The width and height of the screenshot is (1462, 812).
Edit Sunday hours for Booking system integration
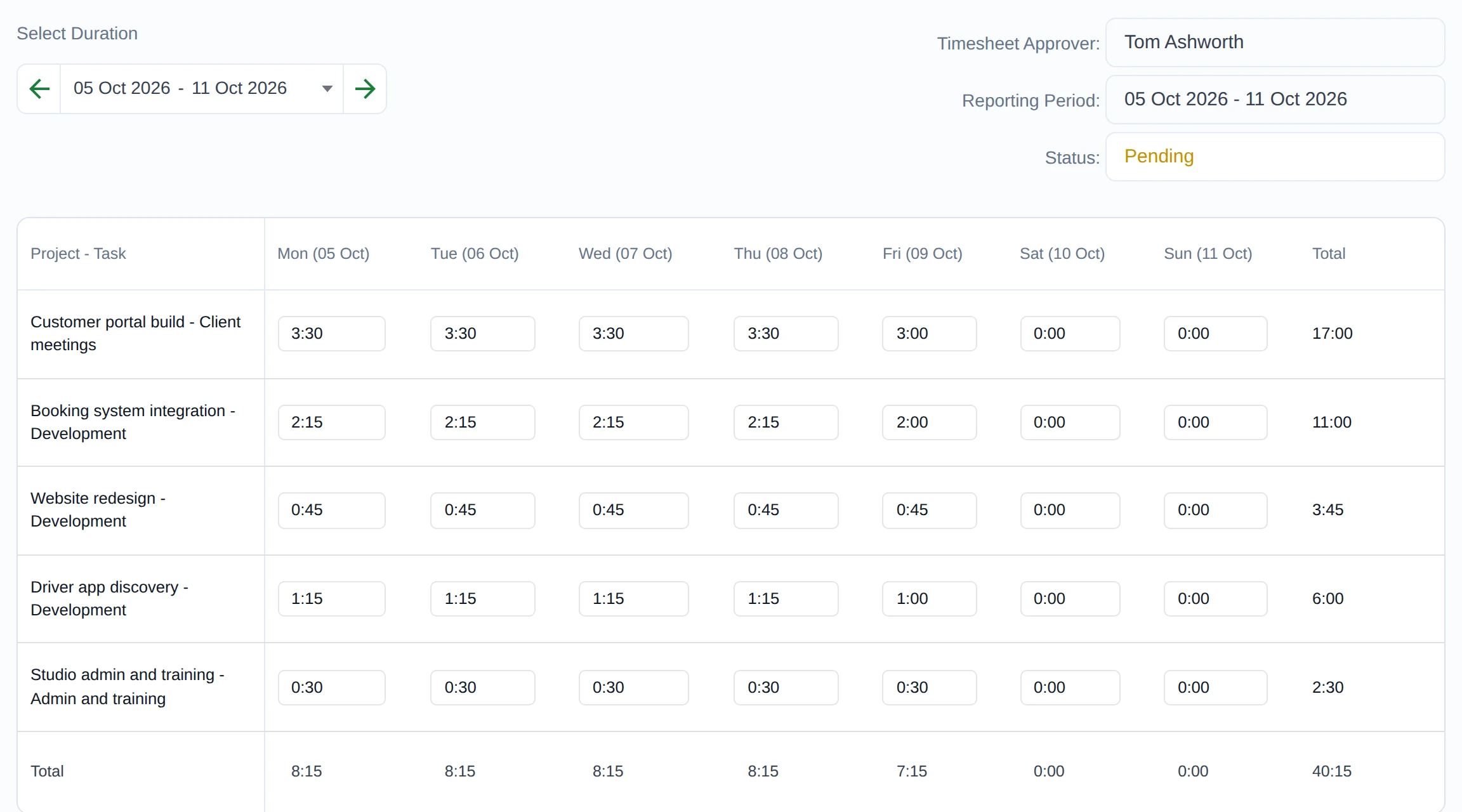point(1216,422)
